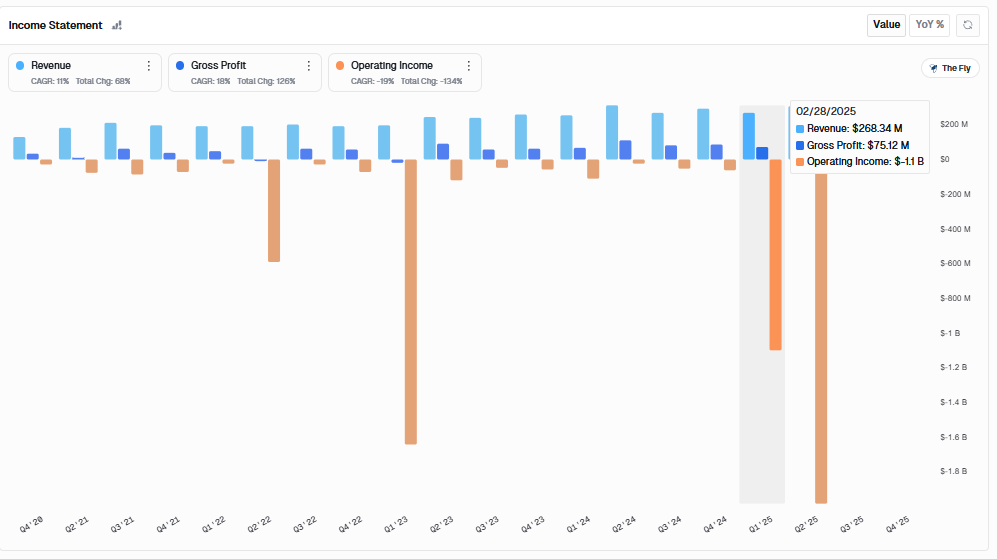Click the Income Statement heading
Screen dimensions: 997x559
point(54,25)
